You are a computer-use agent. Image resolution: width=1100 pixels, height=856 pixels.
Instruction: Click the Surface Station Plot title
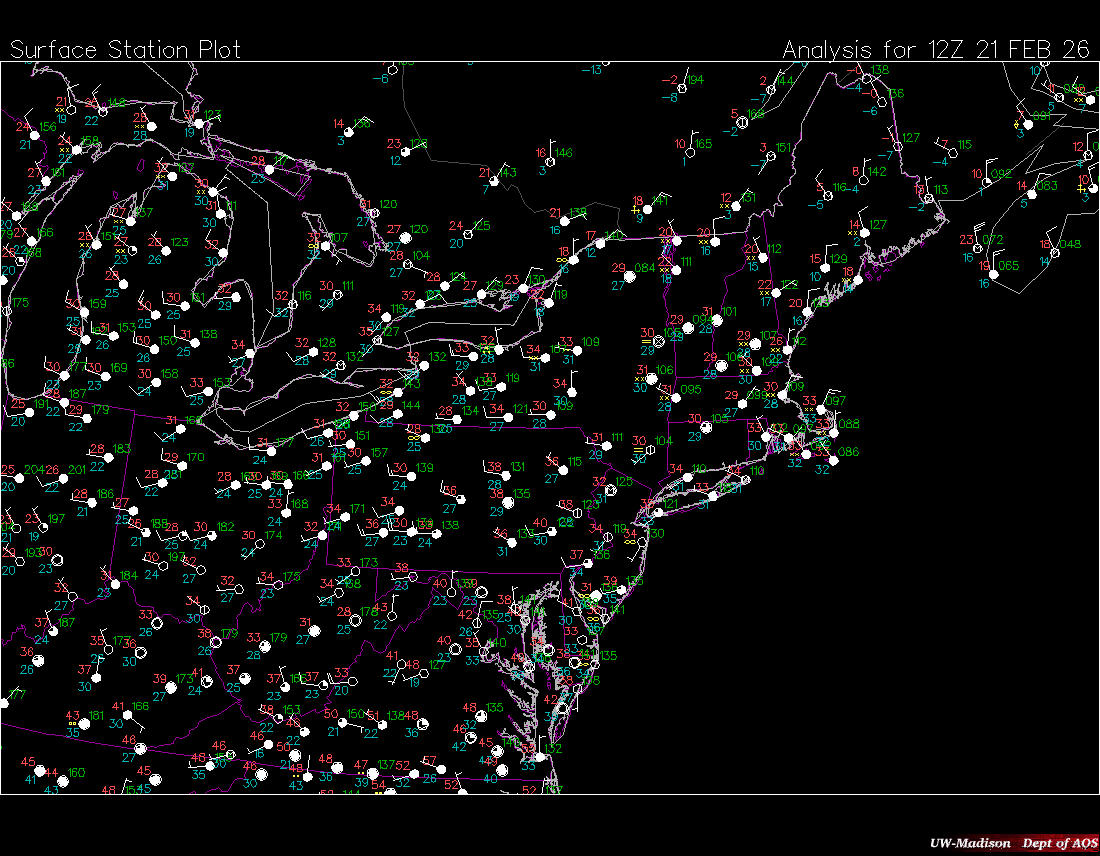coord(125,50)
